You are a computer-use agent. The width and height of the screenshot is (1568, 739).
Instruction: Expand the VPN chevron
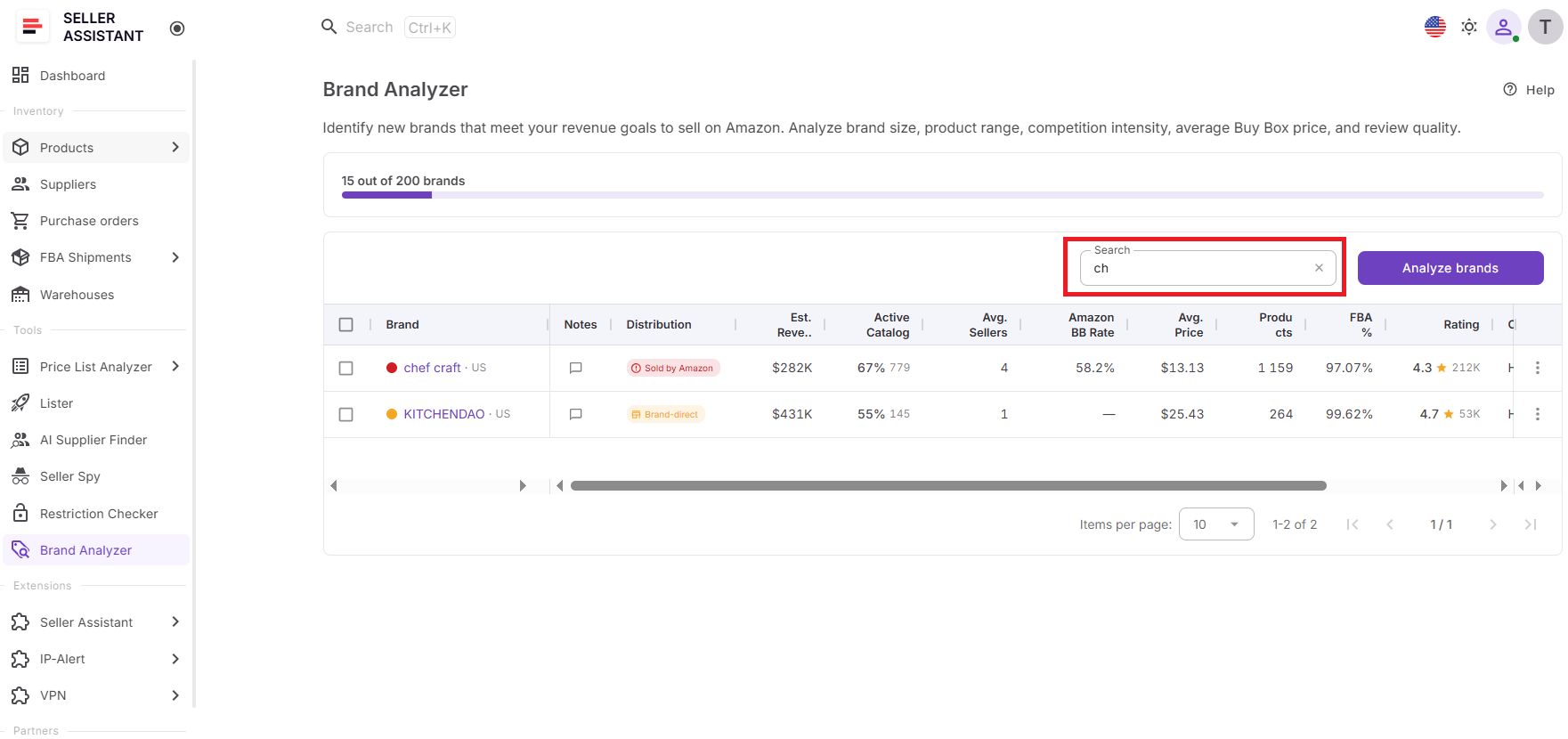175,695
